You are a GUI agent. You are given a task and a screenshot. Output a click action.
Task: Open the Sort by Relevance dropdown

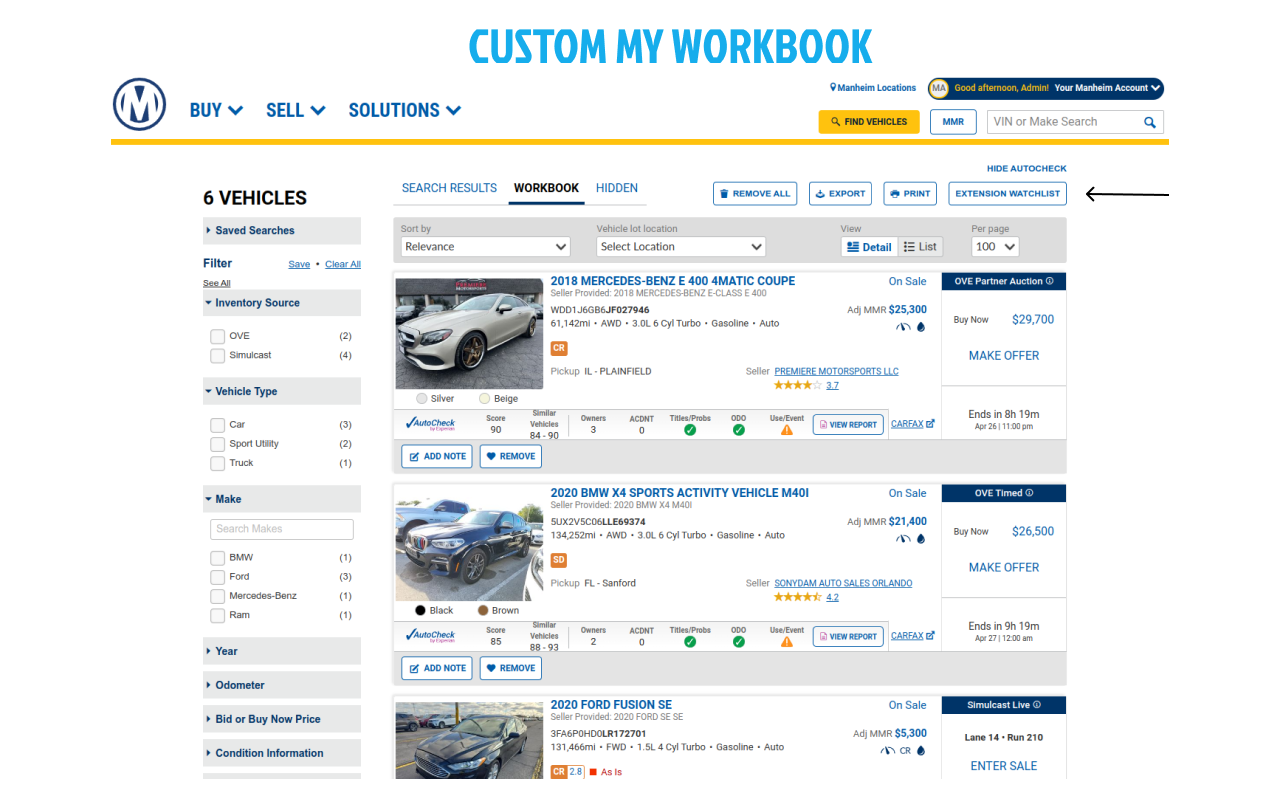point(485,247)
